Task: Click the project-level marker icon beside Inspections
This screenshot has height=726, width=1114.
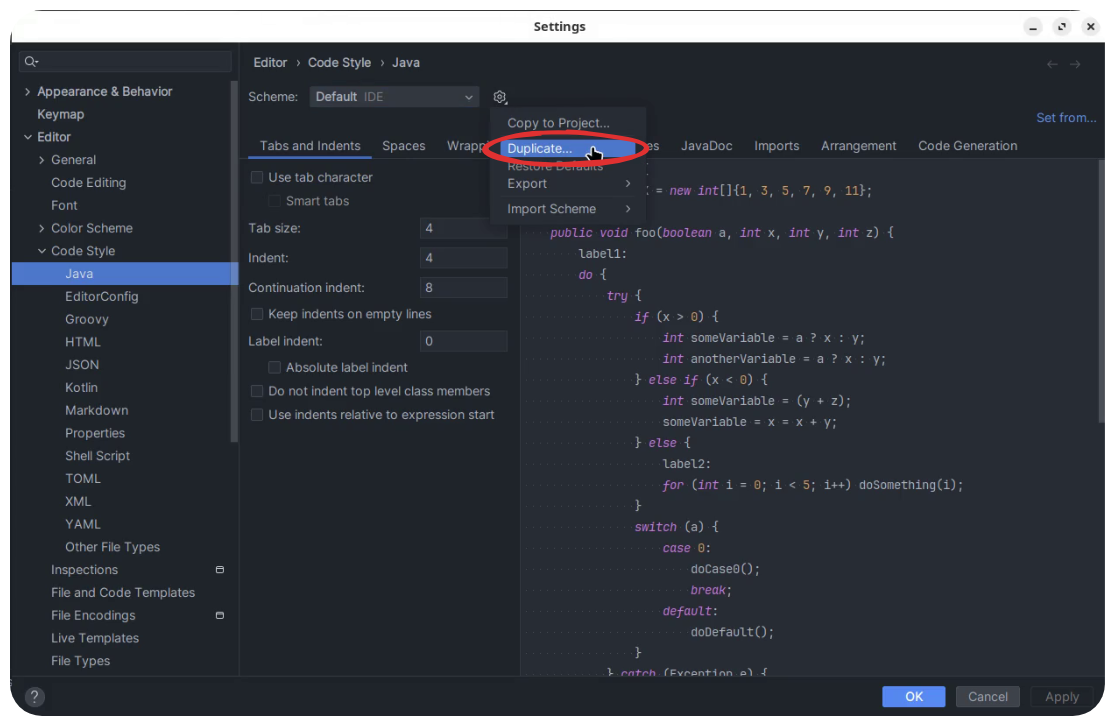Action: tap(220, 570)
